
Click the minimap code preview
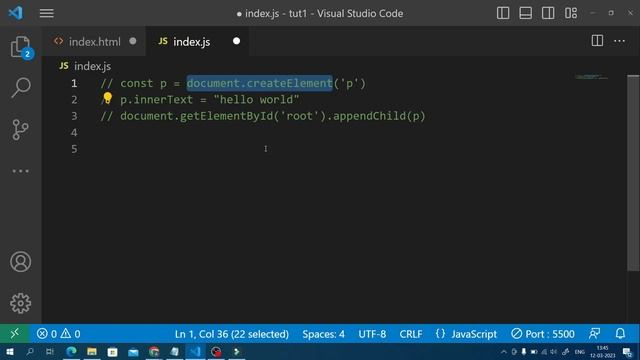591,76
